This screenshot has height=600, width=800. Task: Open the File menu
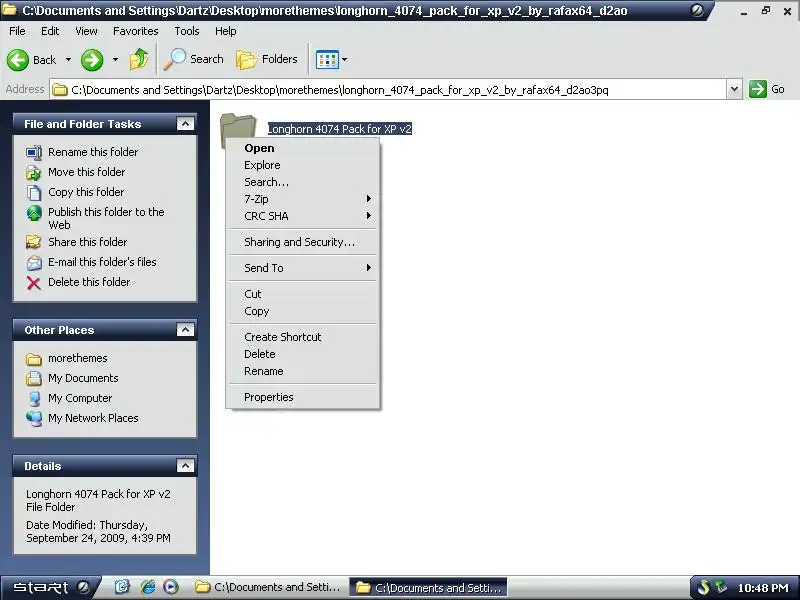click(17, 31)
